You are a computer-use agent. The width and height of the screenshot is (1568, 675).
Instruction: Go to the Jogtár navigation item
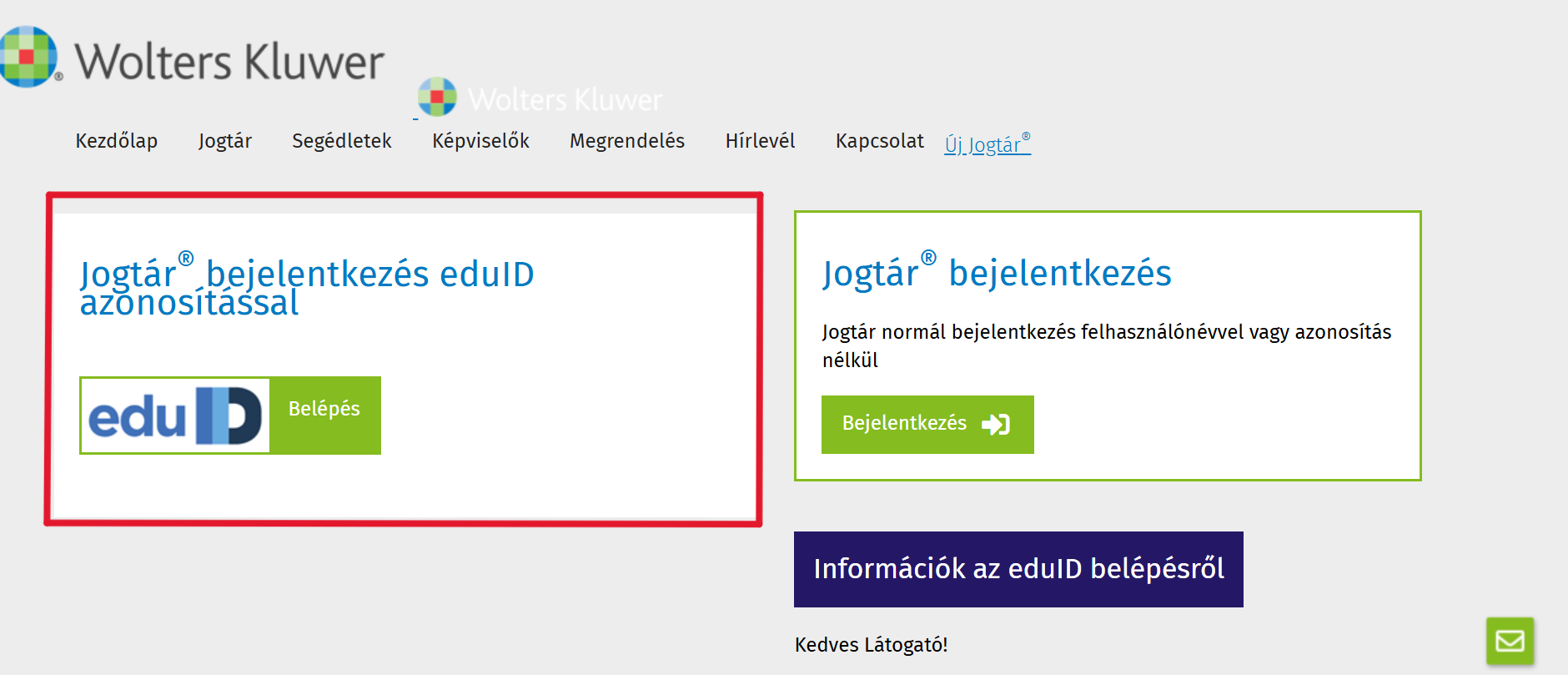tap(225, 141)
